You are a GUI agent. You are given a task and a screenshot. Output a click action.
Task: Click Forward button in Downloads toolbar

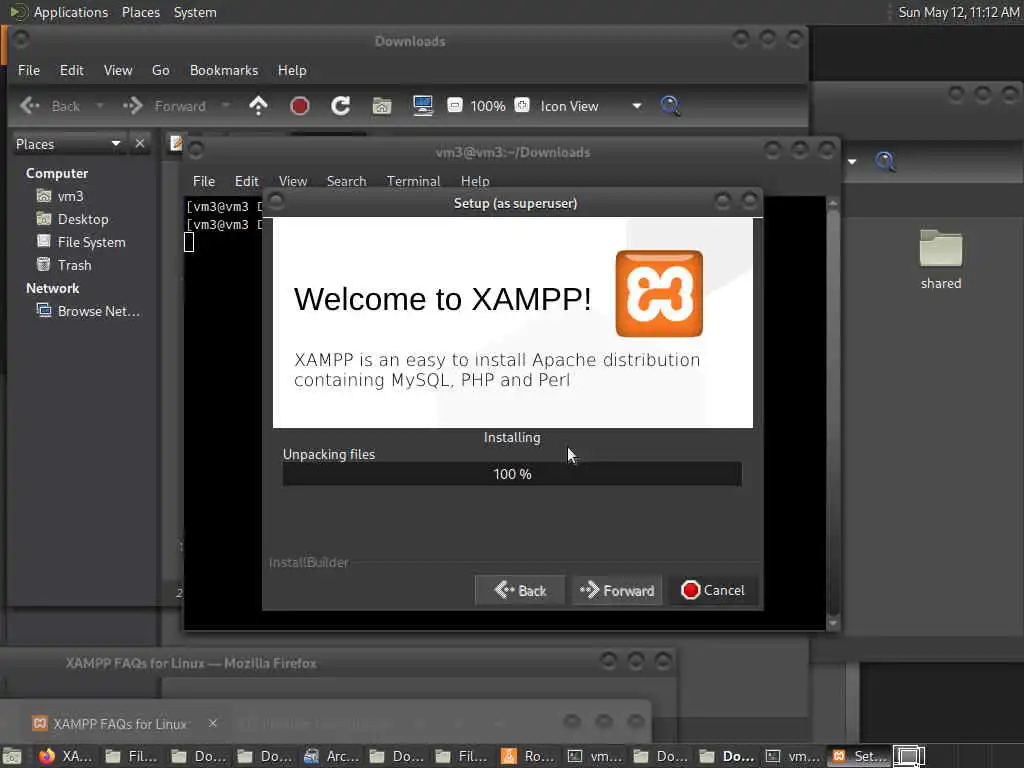tap(165, 106)
